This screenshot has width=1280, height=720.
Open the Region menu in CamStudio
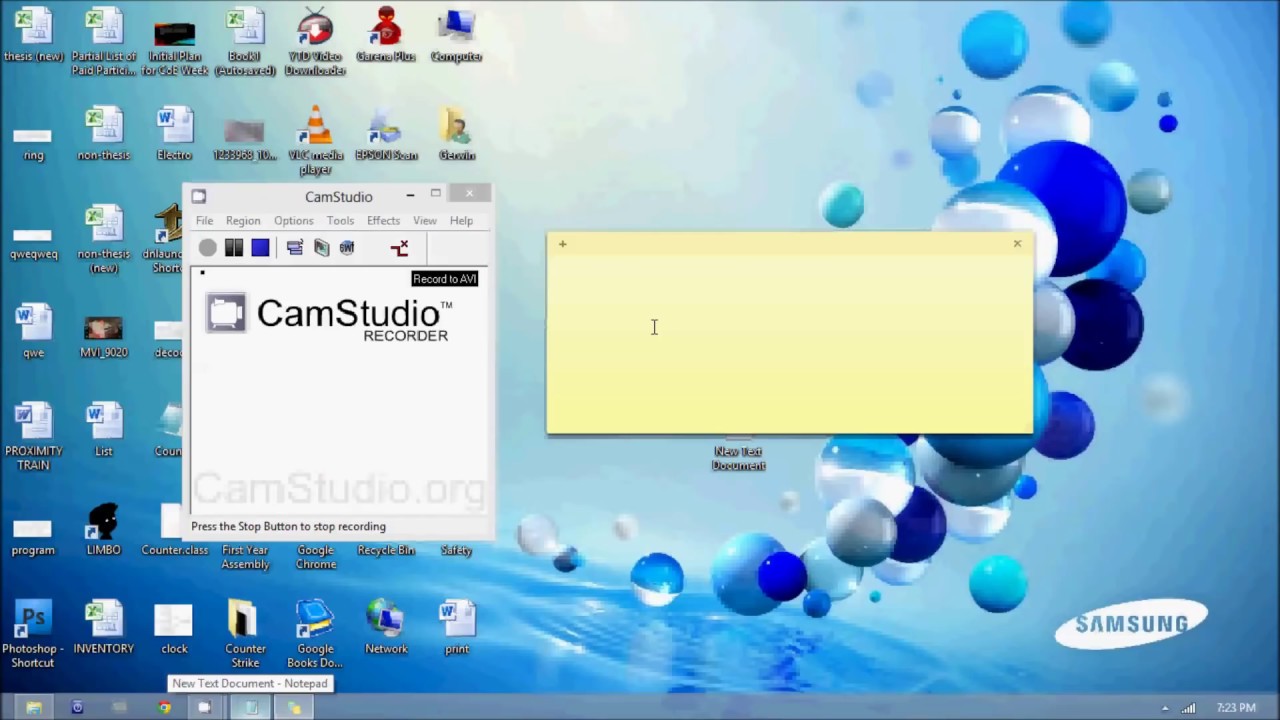point(243,221)
